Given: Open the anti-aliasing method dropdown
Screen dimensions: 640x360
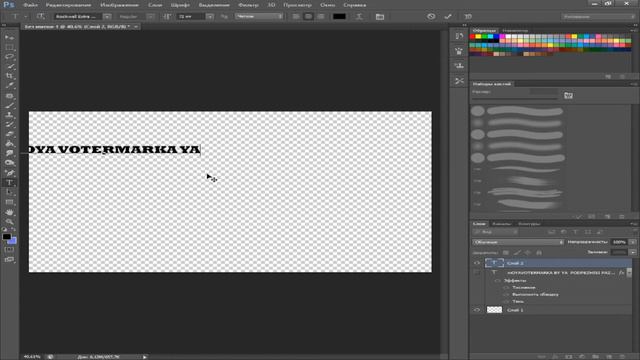Looking at the screenshot, I should 259,17.
